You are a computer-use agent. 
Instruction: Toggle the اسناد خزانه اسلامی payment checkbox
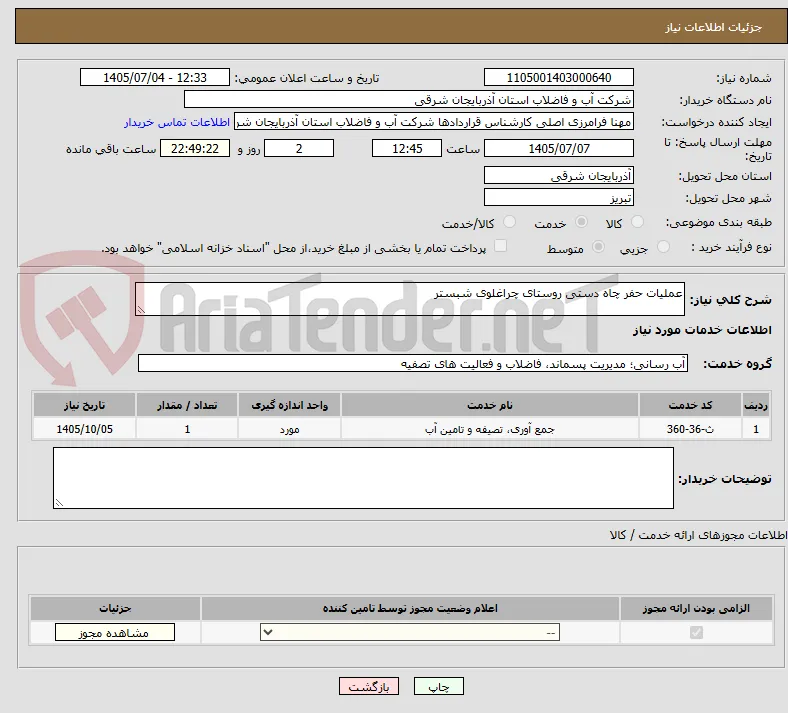pyautogui.click(x=501, y=246)
